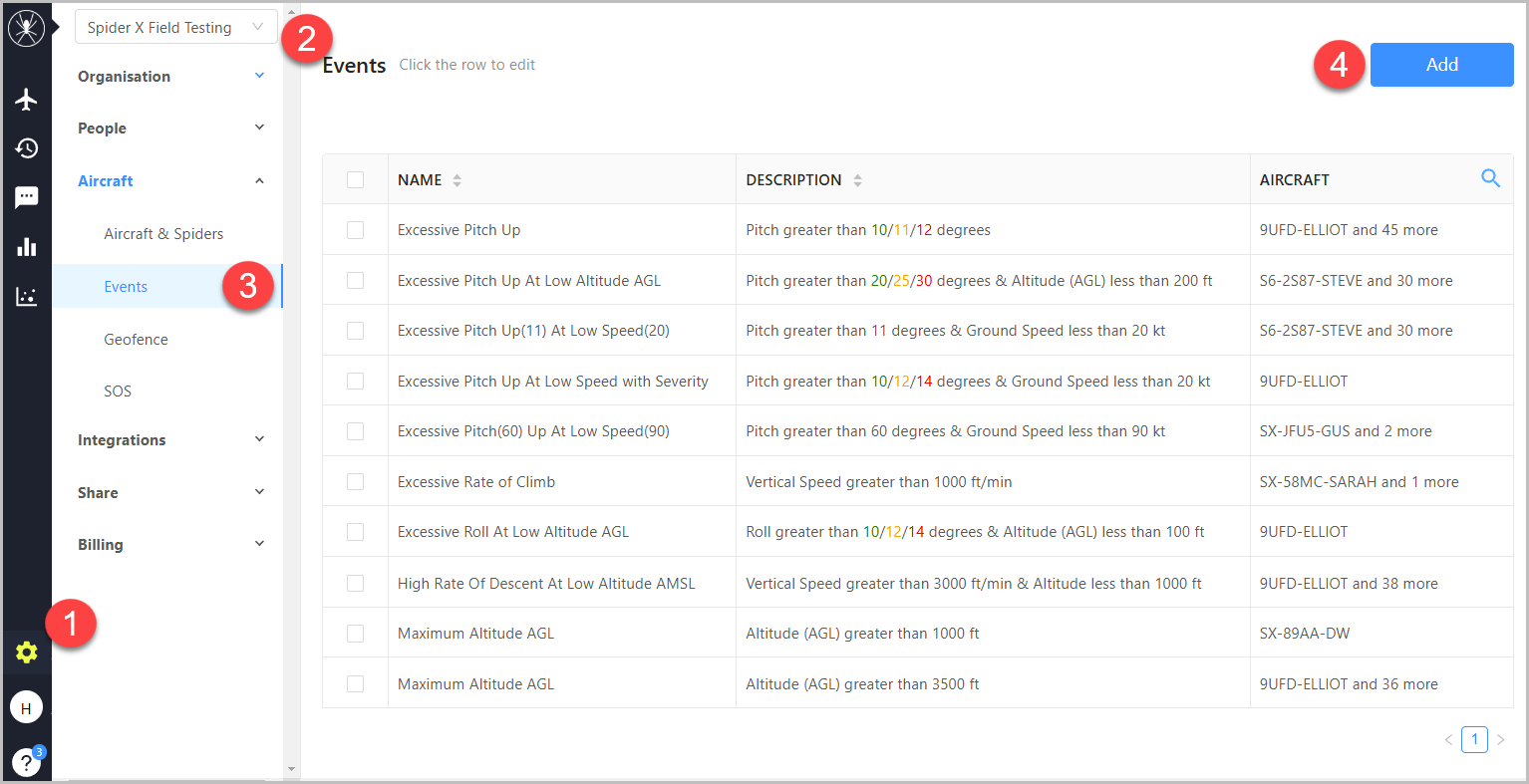The image size is (1529, 784).
Task: Open the bar chart reports icon
Action: [26, 246]
